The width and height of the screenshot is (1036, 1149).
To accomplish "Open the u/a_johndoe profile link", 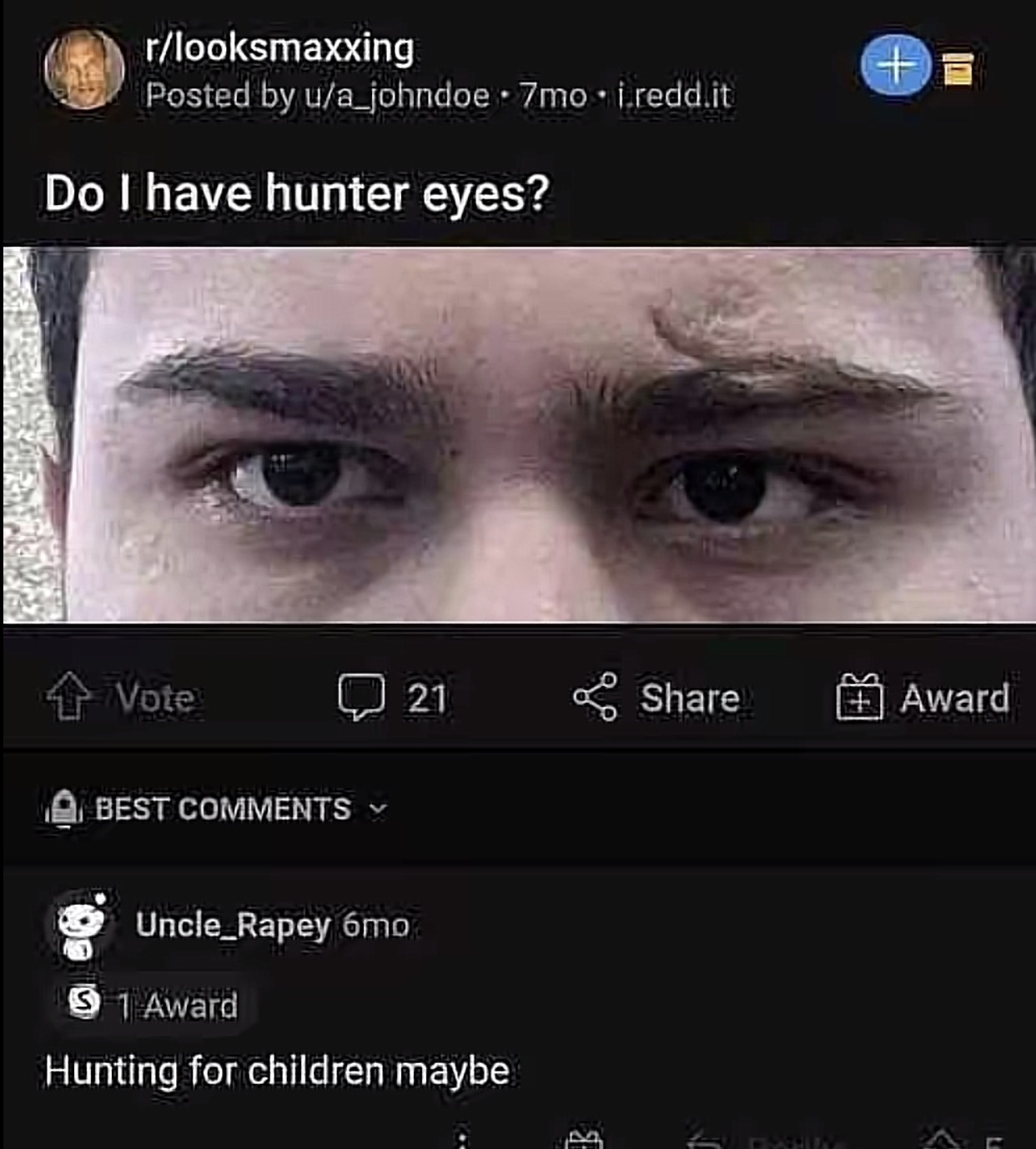I will pyautogui.click(x=396, y=96).
